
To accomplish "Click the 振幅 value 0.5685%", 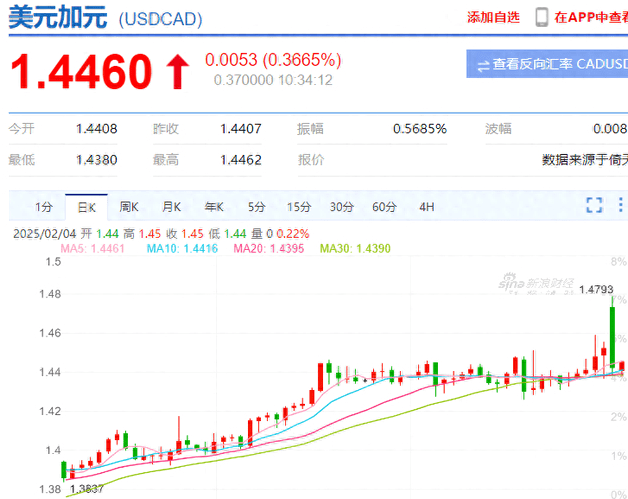I will (x=420, y=129).
